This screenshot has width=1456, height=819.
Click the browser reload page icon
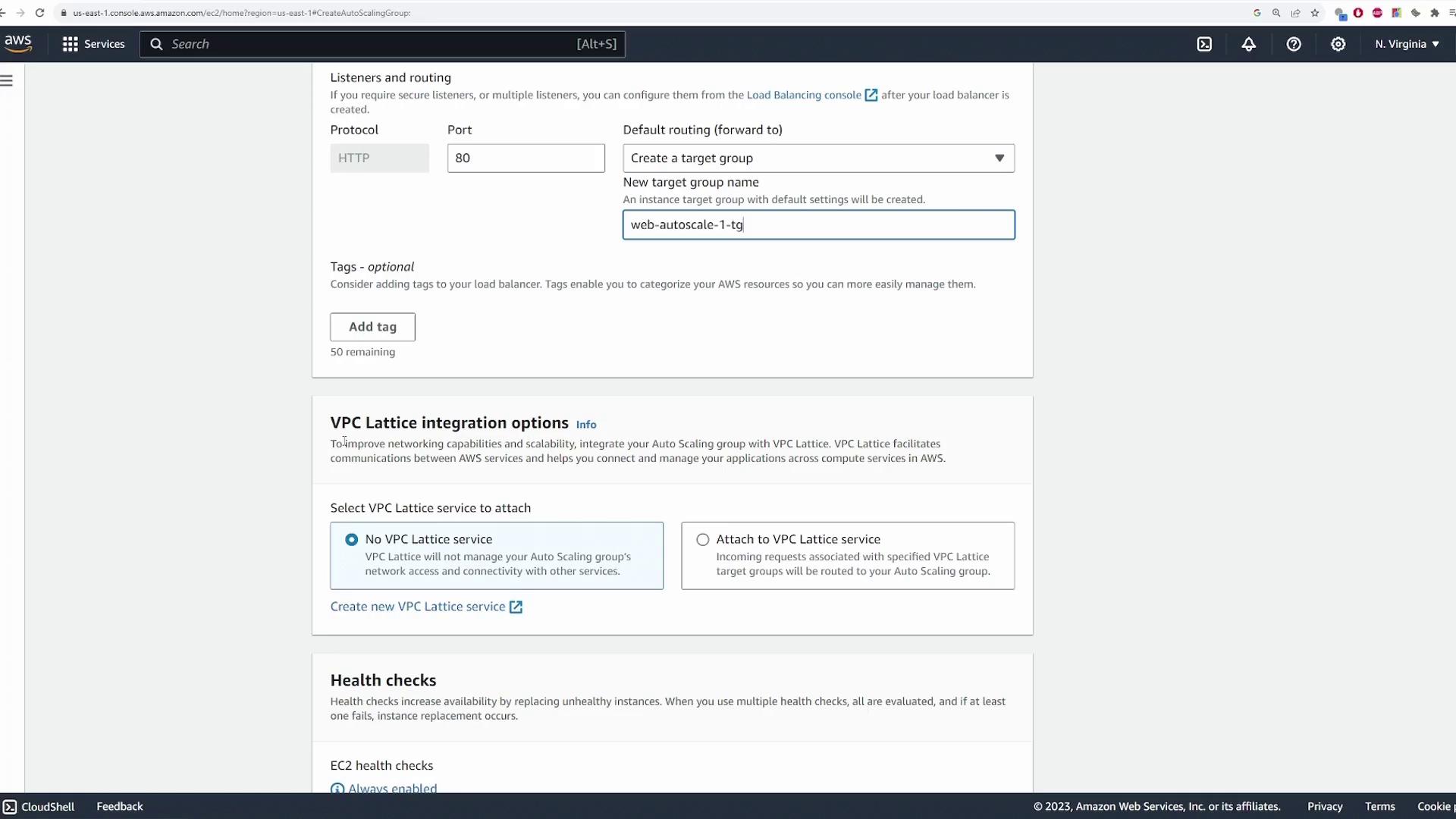click(39, 13)
